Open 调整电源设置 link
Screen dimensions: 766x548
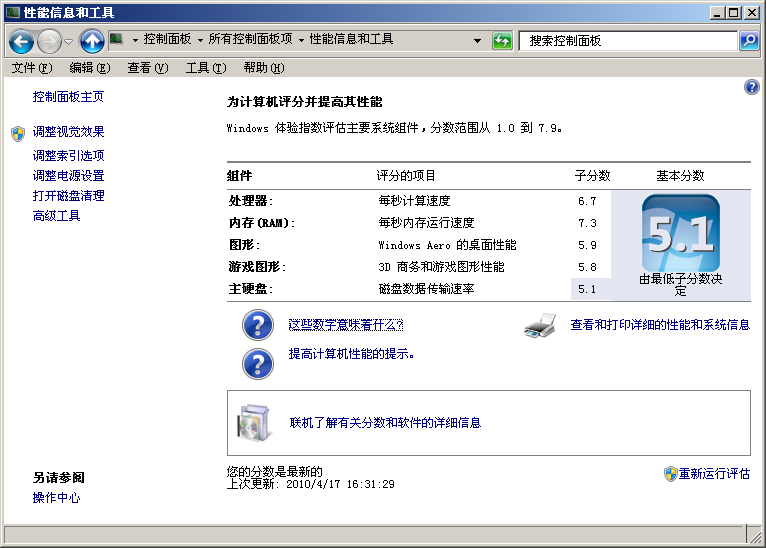click(68, 175)
